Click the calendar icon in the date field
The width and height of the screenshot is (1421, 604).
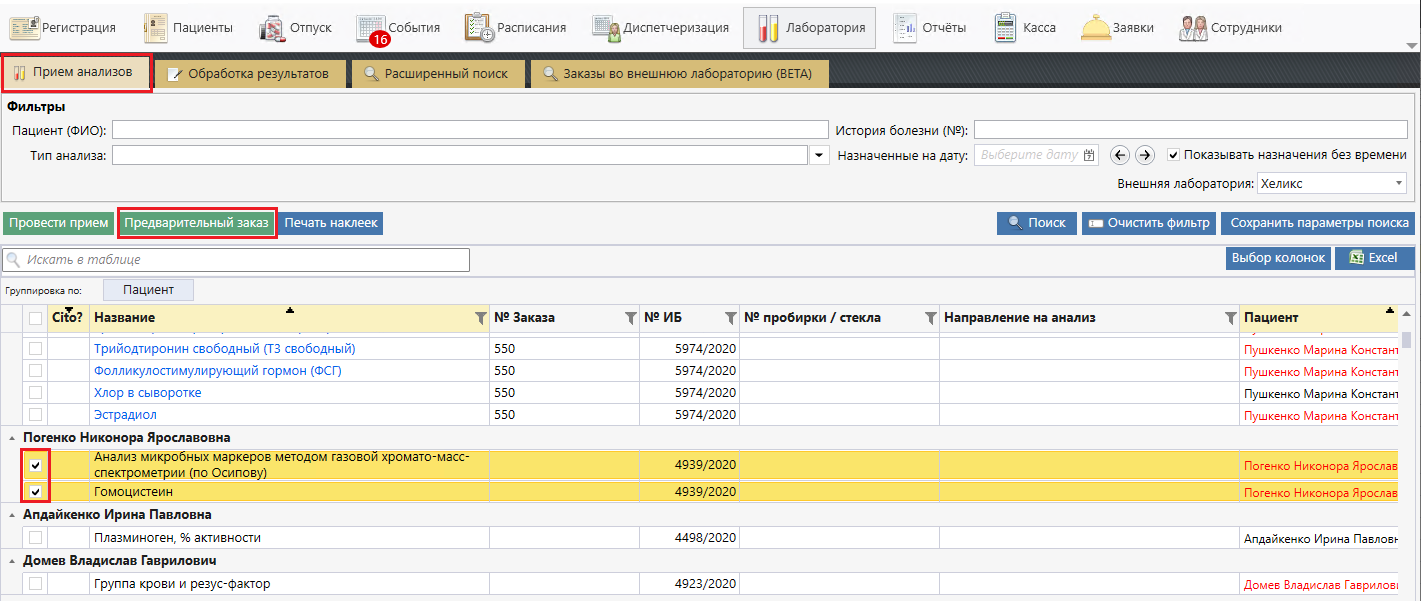tap(1089, 155)
